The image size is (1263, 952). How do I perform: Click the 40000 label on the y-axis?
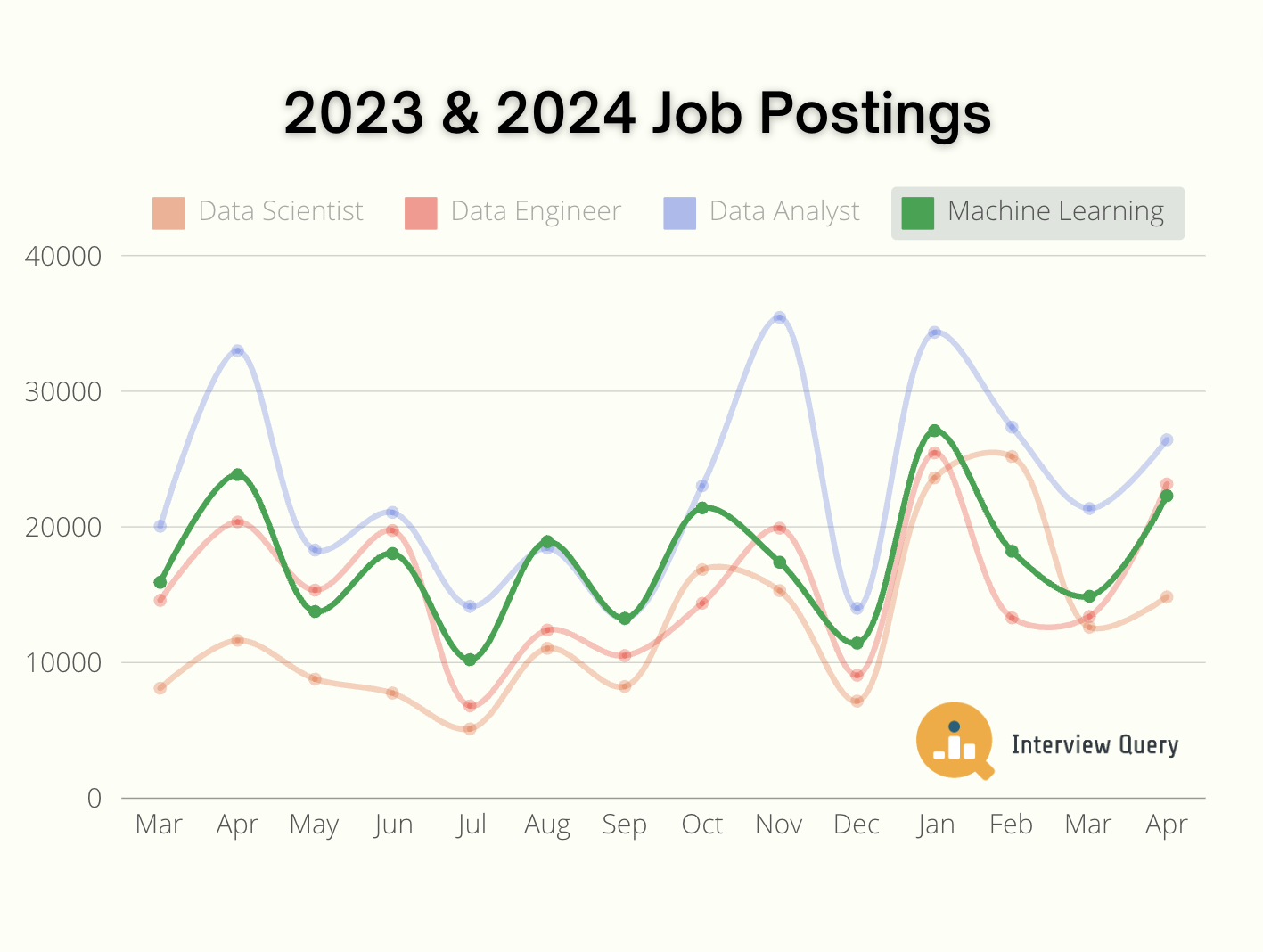click(63, 257)
